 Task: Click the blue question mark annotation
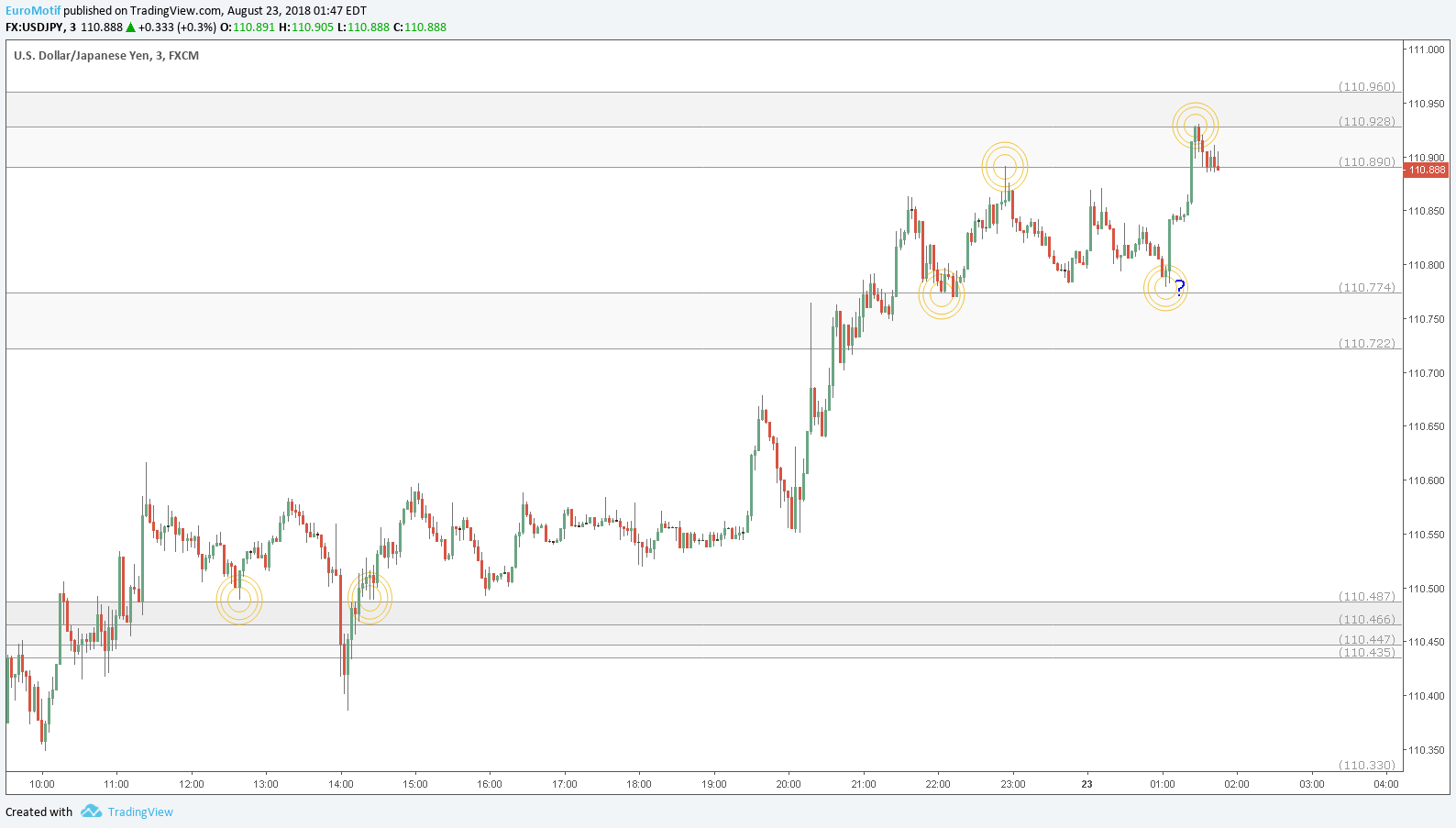point(1180,287)
